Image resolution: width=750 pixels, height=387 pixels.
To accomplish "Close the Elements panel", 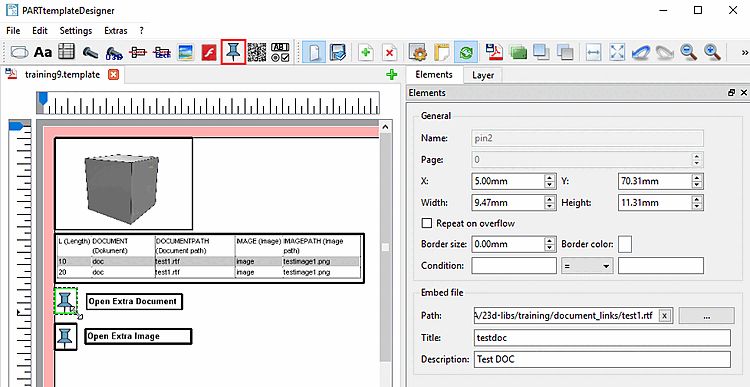I will (x=744, y=93).
